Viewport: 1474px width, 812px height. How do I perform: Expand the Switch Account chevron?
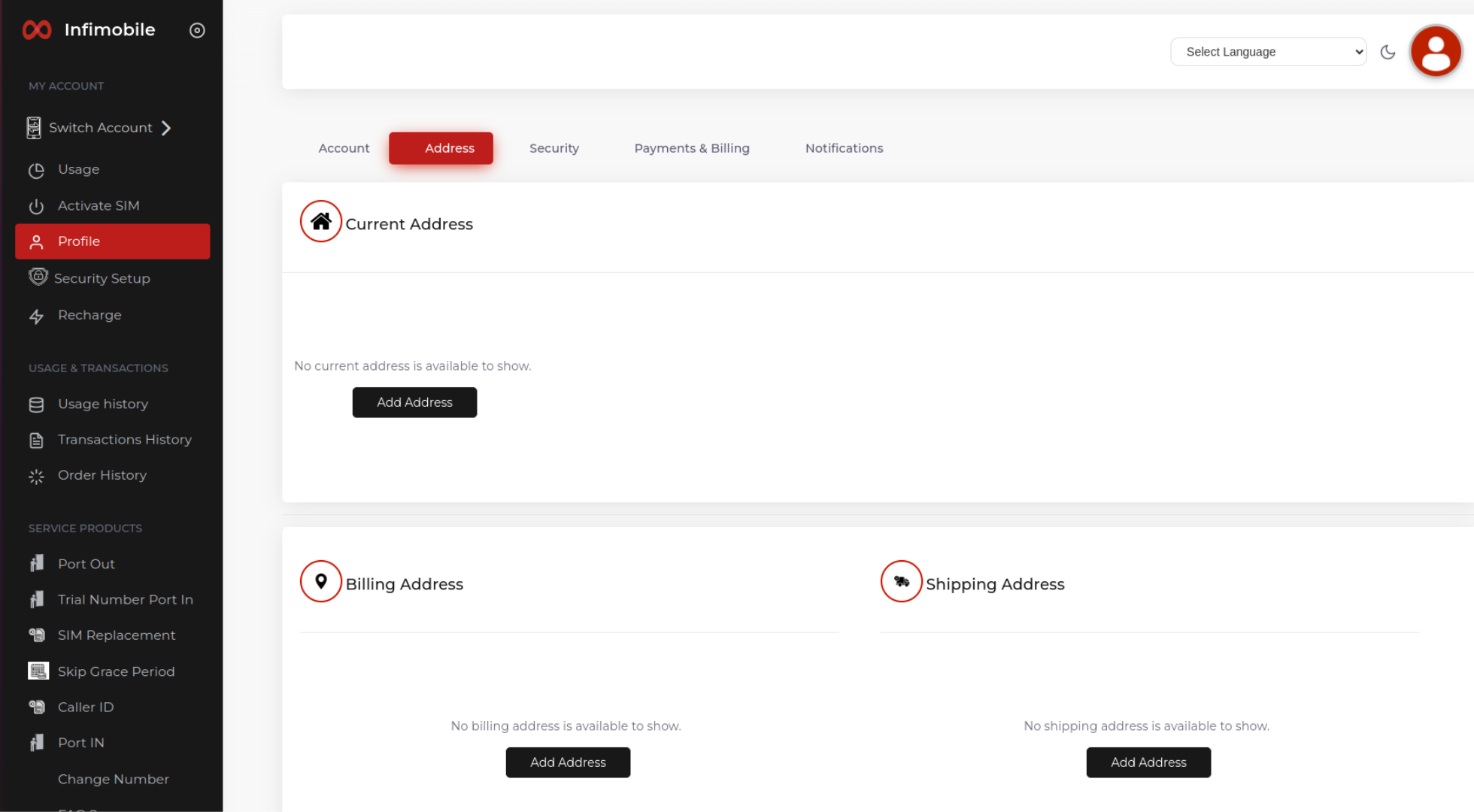tap(166, 128)
